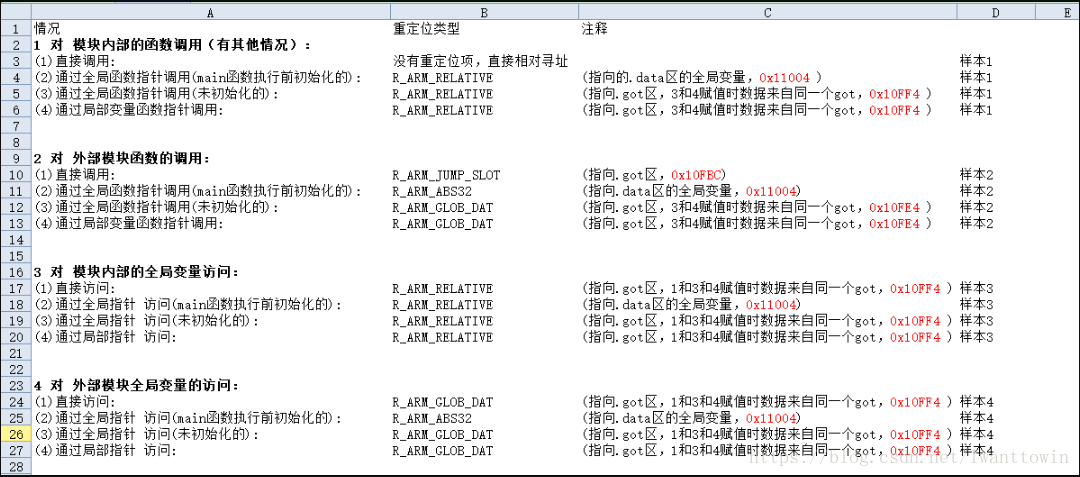Select column A header
This screenshot has width=1080, height=477.
pyautogui.click(x=211, y=12)
